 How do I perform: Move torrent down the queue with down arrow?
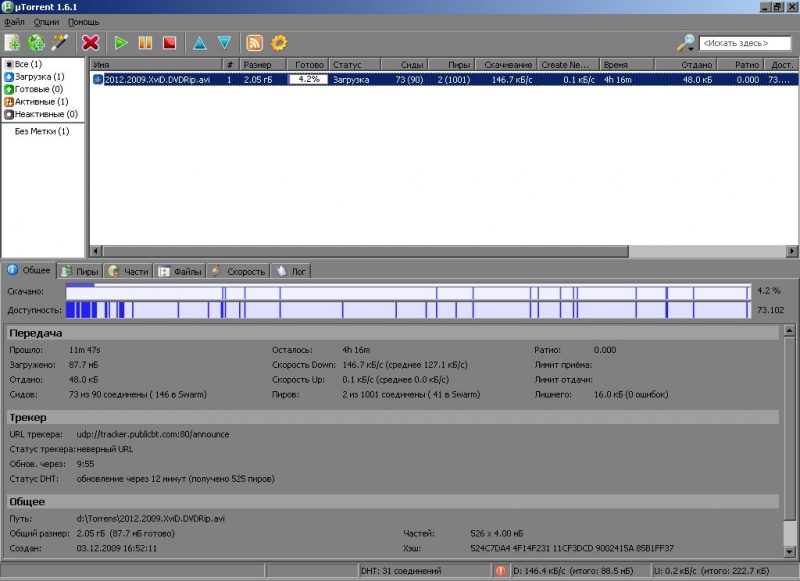pos(224,43)
